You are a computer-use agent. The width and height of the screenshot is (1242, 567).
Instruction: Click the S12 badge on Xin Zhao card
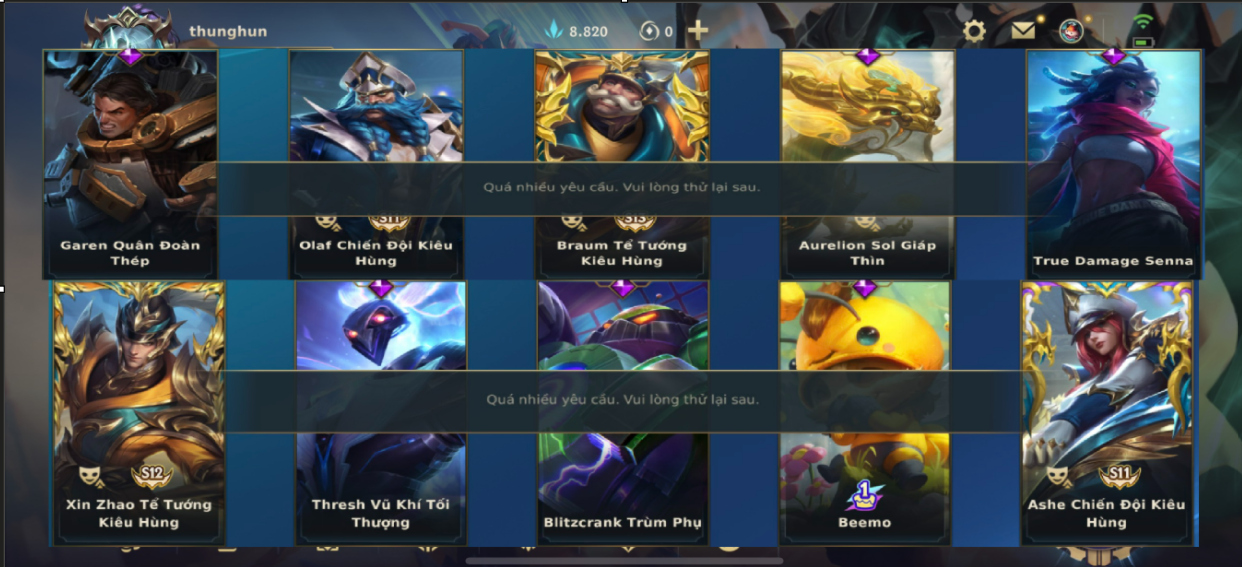151,475
